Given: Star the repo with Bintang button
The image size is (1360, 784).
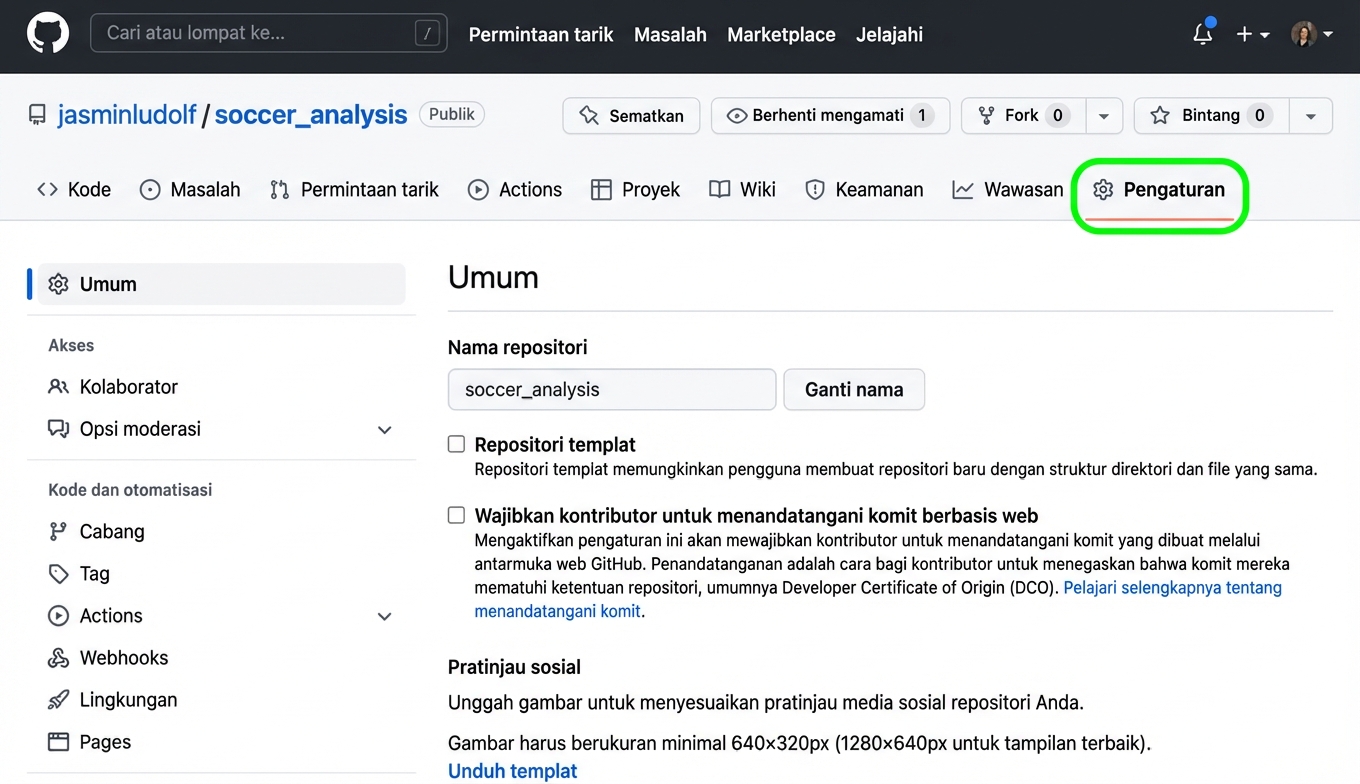Looking at the screenshot, I should pos(1211,115).
